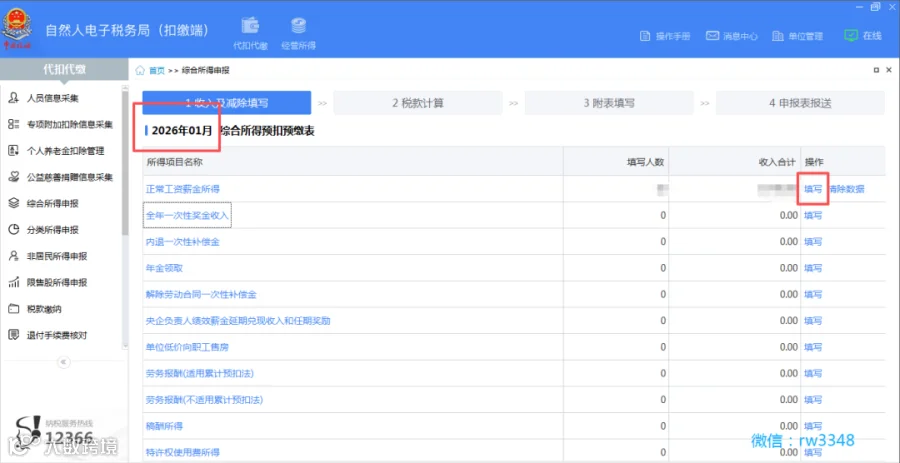Open 专项附加扣除信息采集 in sidebar

70,124
